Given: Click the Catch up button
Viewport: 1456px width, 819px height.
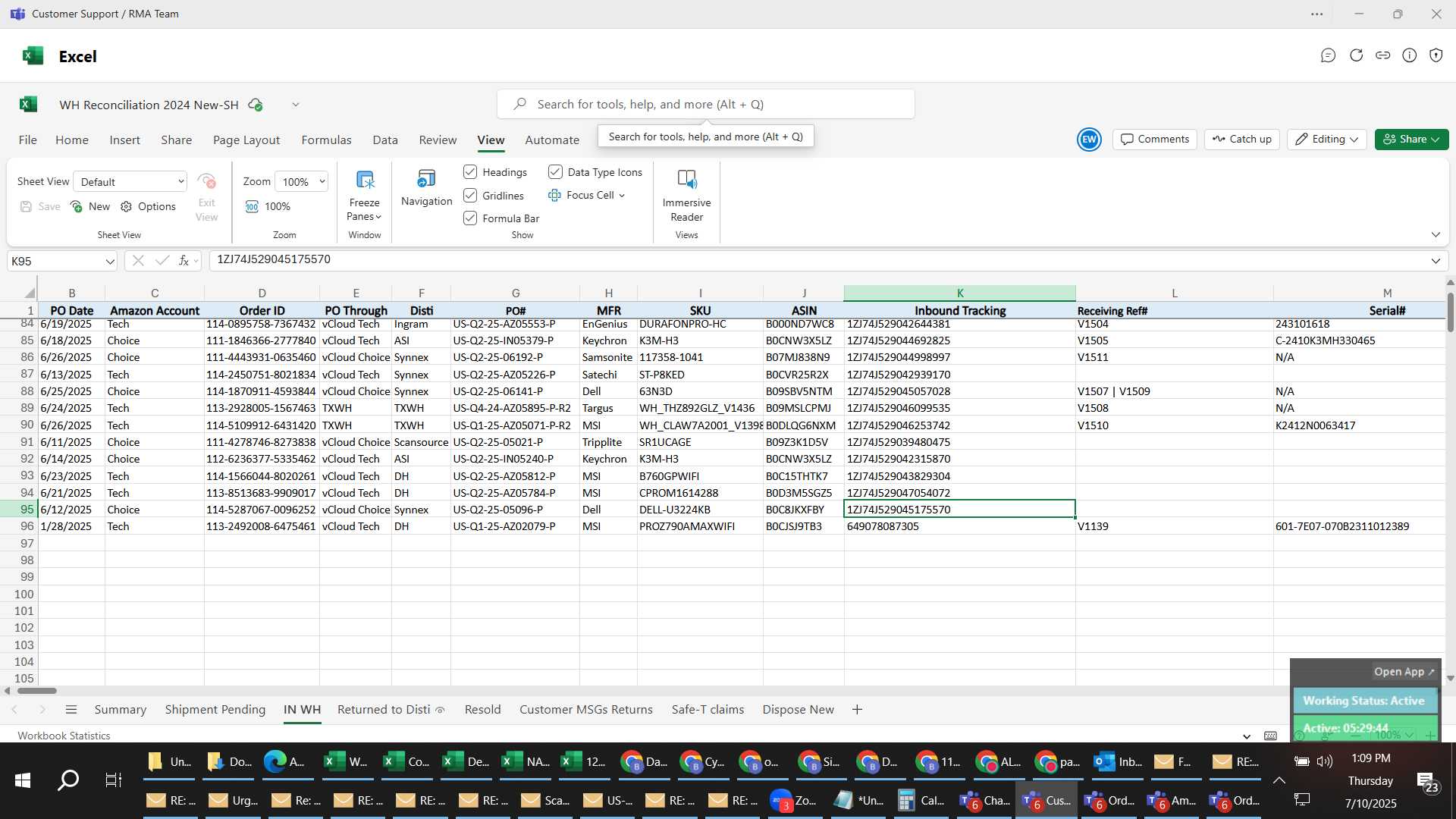Looking at the screenshot, I should click(1242, 140).
